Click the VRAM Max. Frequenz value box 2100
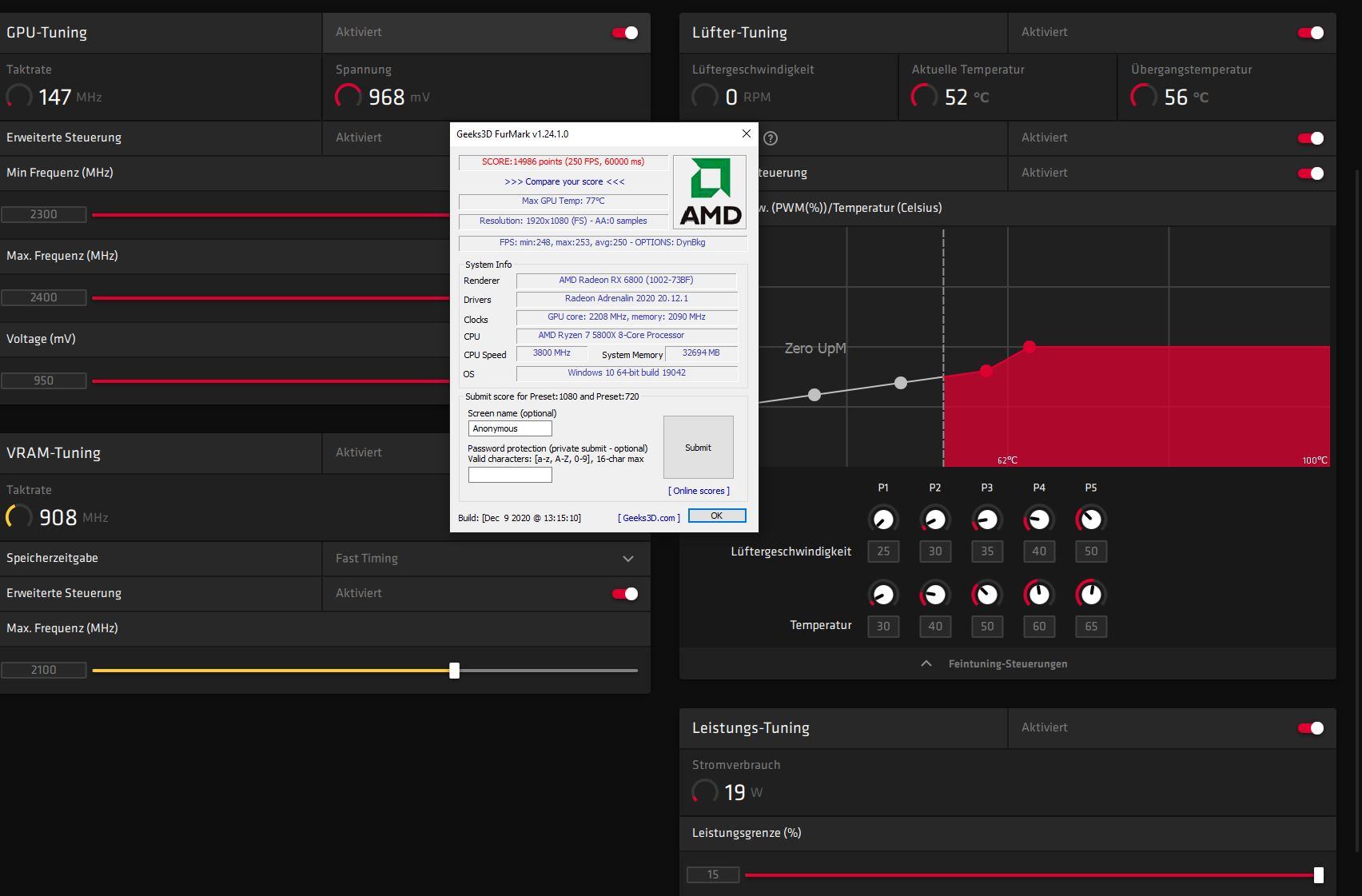 tap(43, 670)
